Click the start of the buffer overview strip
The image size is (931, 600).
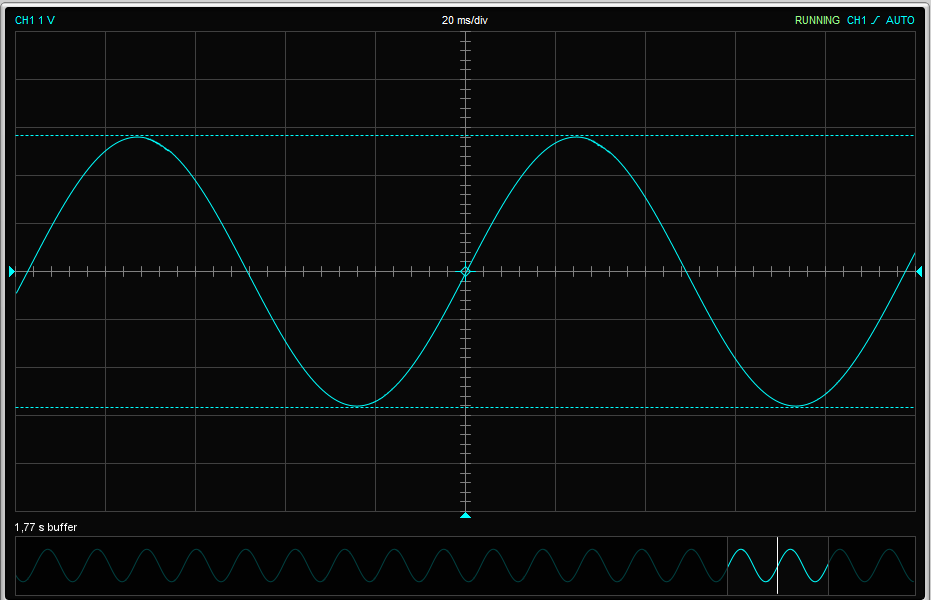(20, 565)
